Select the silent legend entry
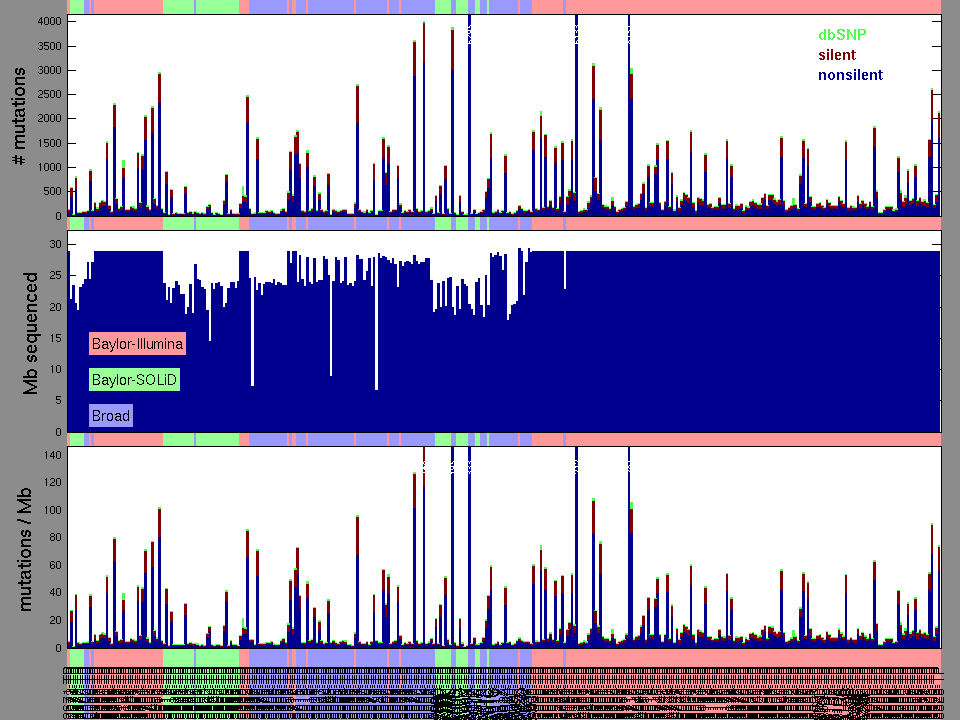The width and height of the screenshot is (960, 720). [x=837, y=54]
